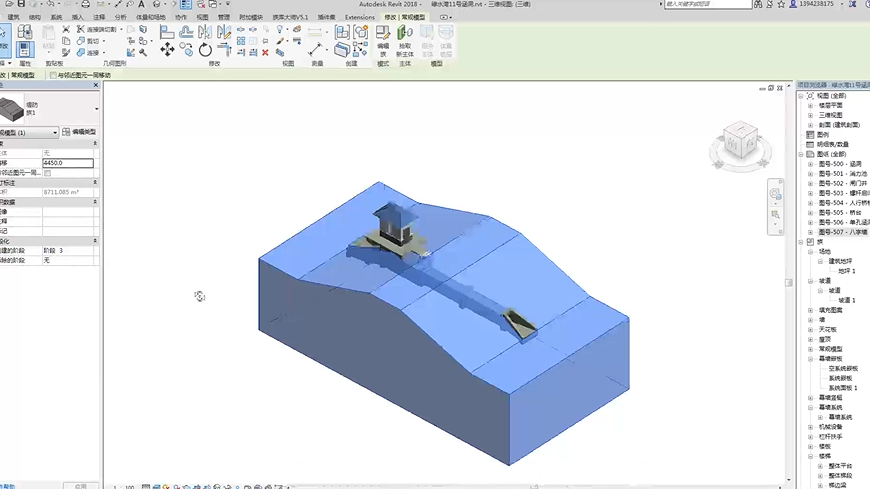Select 图号-505 in project browser
The height and width of the screenshot is (489, 870).
[x=839, y=213]
